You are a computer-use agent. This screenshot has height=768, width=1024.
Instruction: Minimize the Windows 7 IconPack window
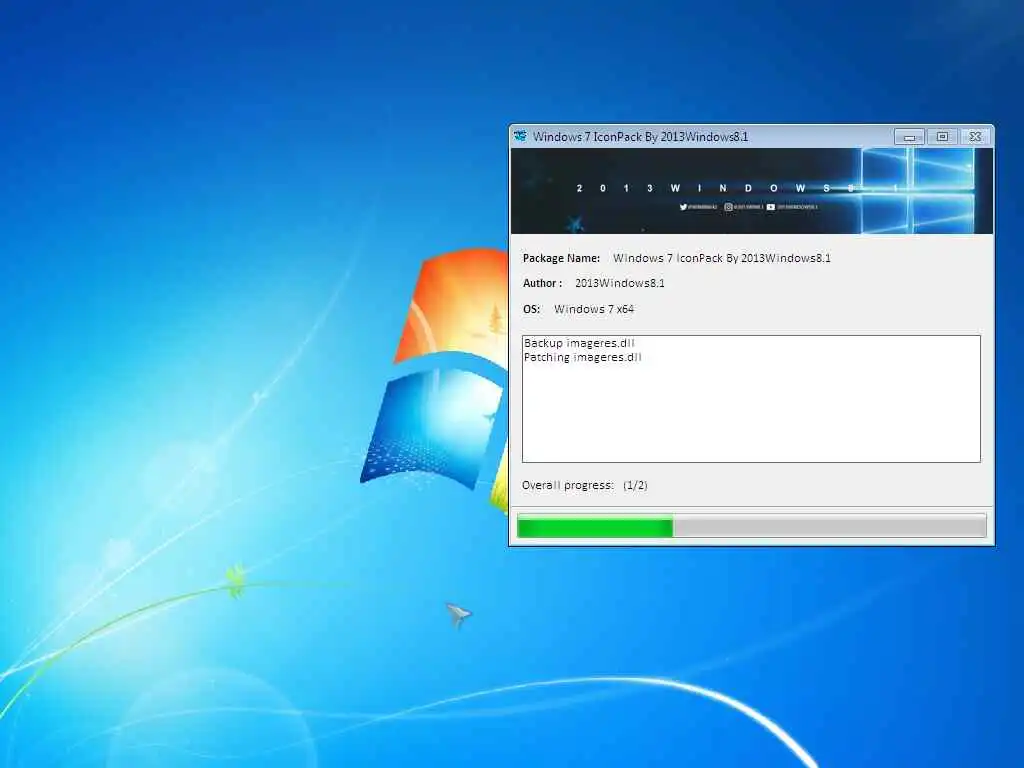[909, 136]
